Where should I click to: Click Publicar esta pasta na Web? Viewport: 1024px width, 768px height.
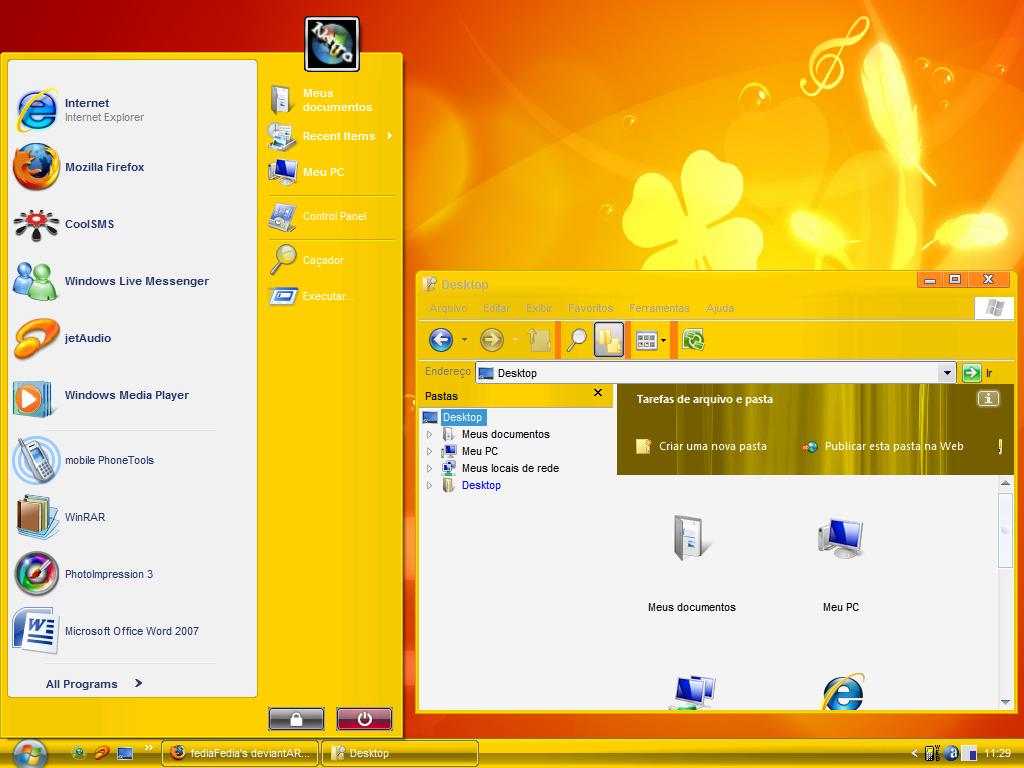click(883, 446)
